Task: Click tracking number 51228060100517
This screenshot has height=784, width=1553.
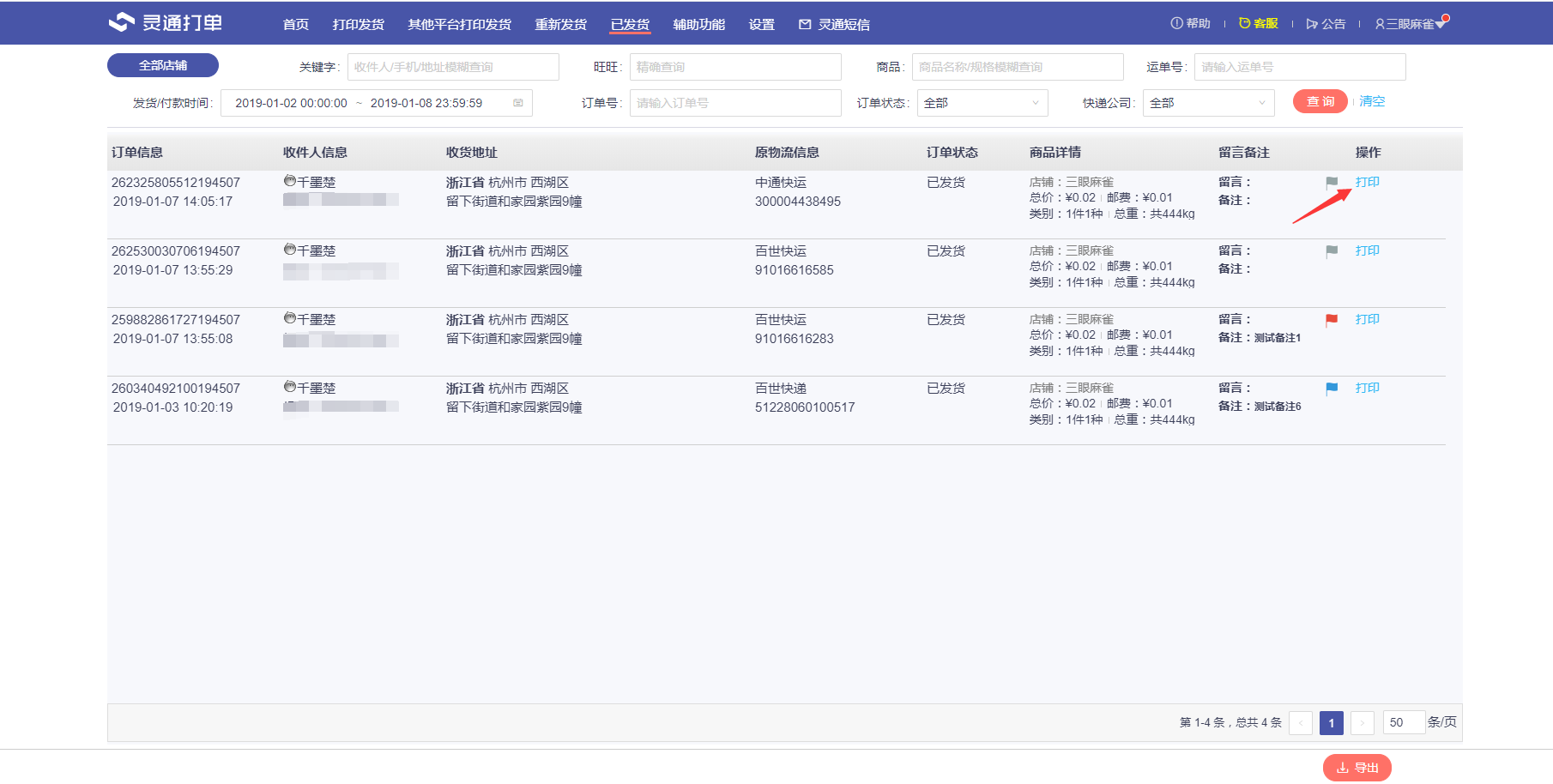Action: [x=805, y=407]
